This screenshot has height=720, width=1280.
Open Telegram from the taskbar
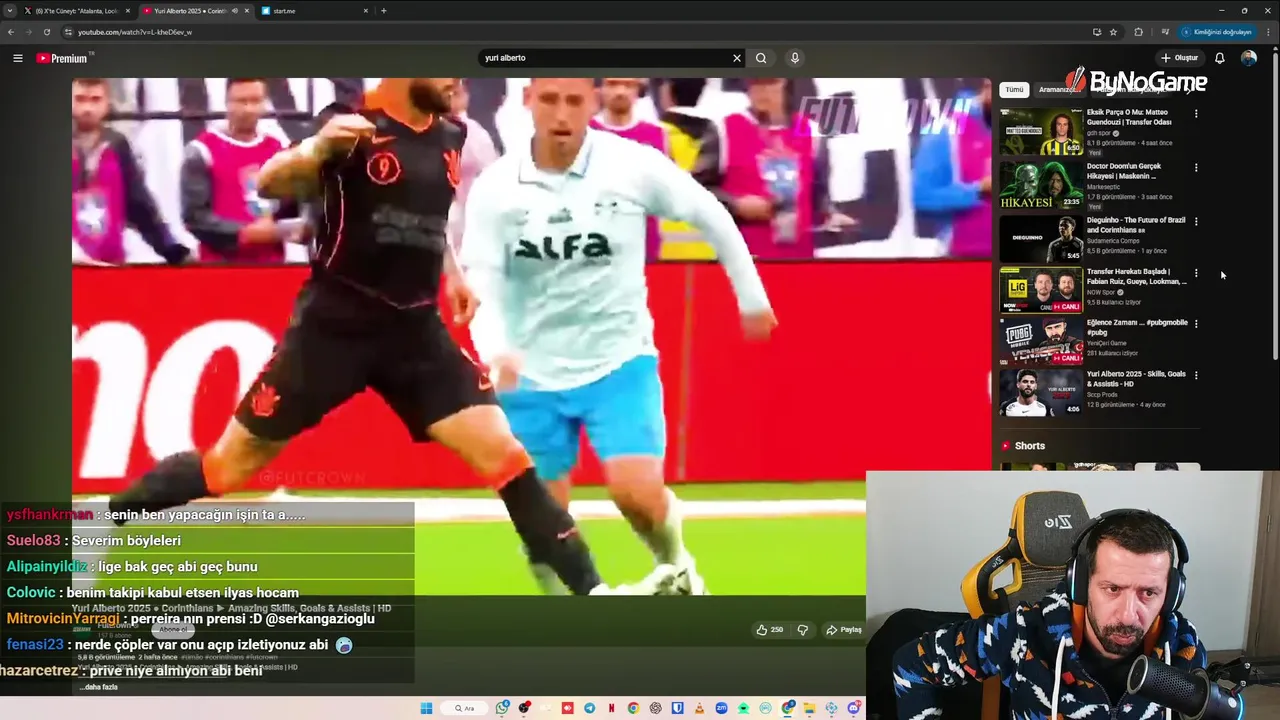[589, 708]
